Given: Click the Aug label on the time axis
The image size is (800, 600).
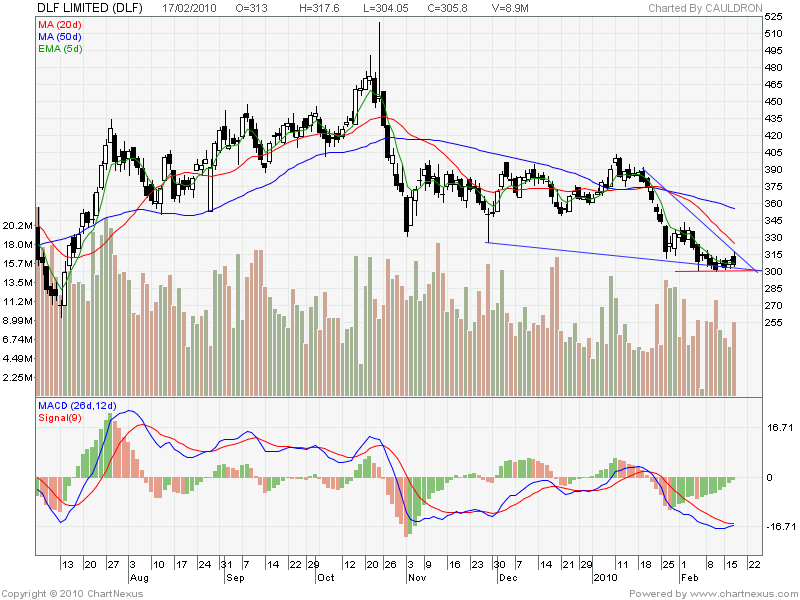Looking at the screenshot, I should pyautogui.click(x=140, y=577).
